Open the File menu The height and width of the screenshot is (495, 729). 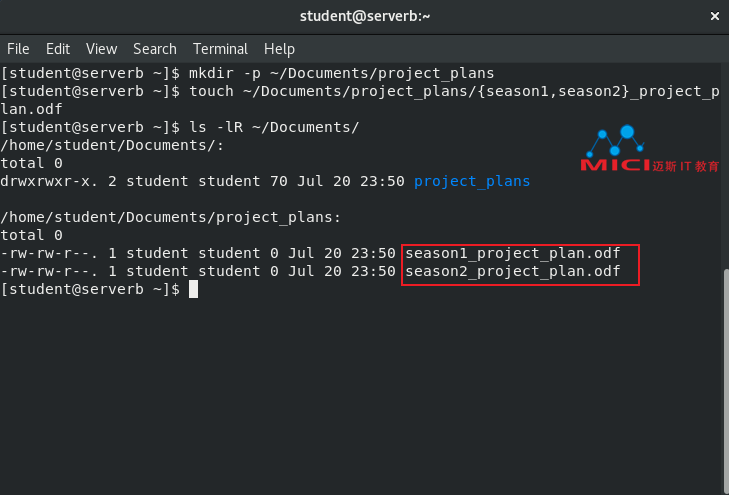[x=18, y=49]
